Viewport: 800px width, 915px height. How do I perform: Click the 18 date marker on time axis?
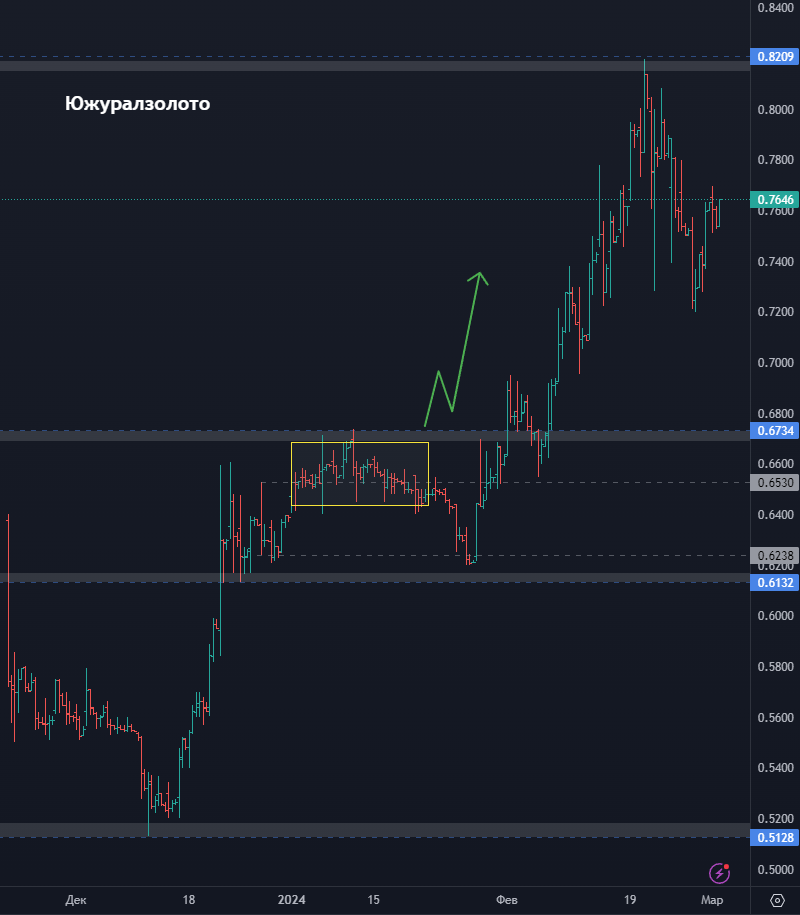pos(188,900)
